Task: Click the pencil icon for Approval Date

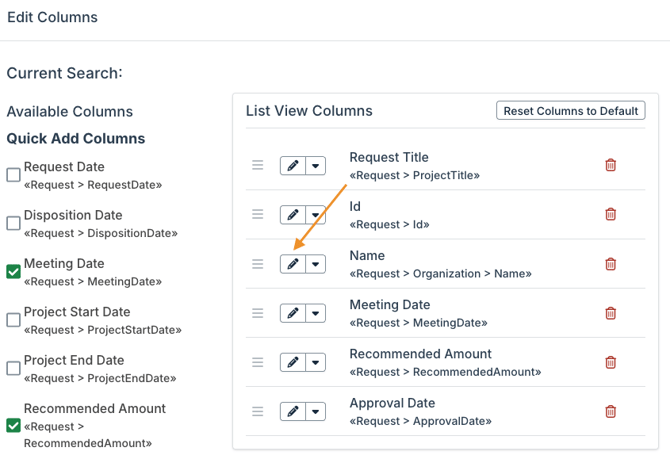Action: [292, 411]
